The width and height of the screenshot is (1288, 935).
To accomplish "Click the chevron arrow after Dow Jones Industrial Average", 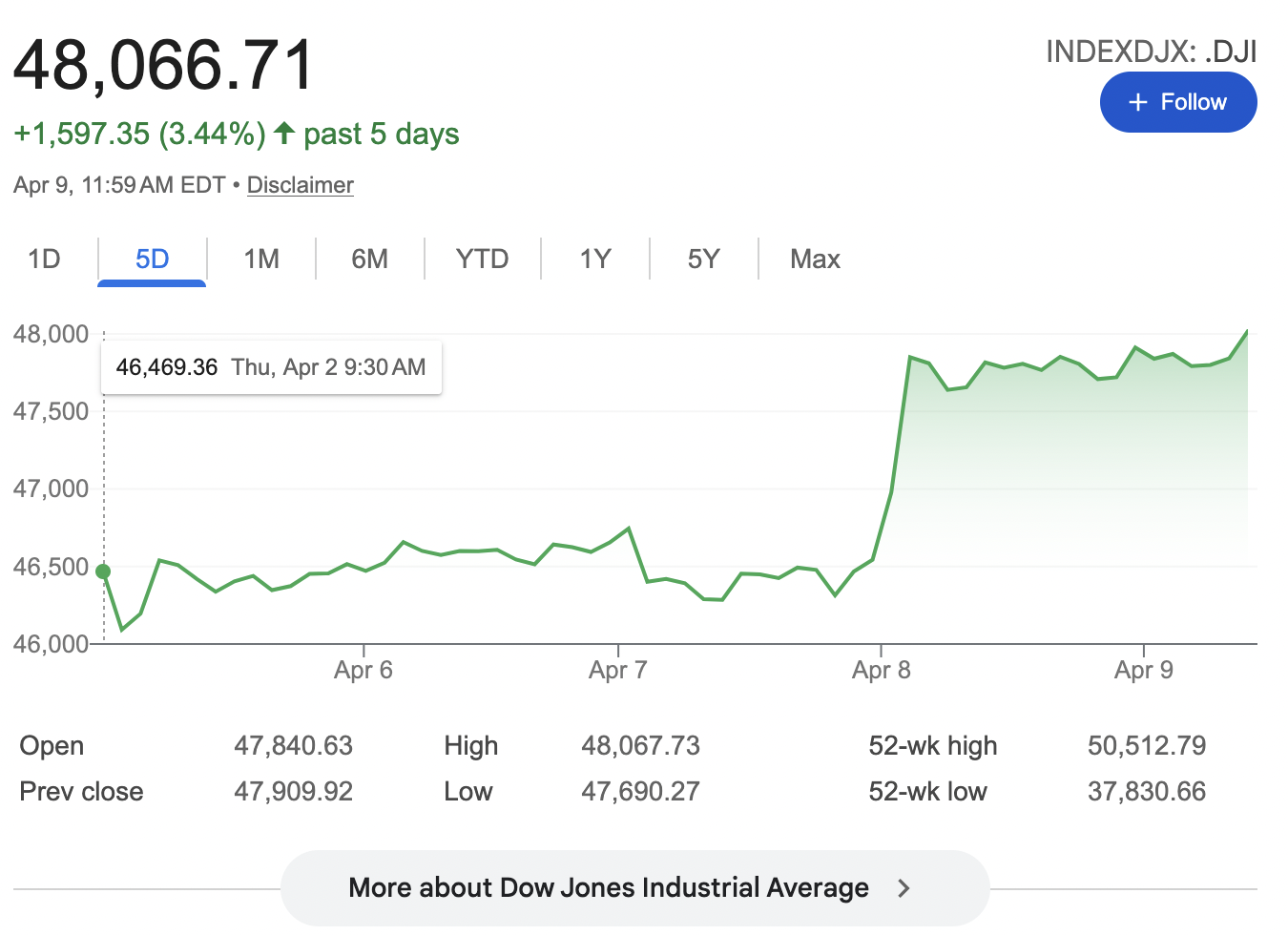I will [904, 888].
